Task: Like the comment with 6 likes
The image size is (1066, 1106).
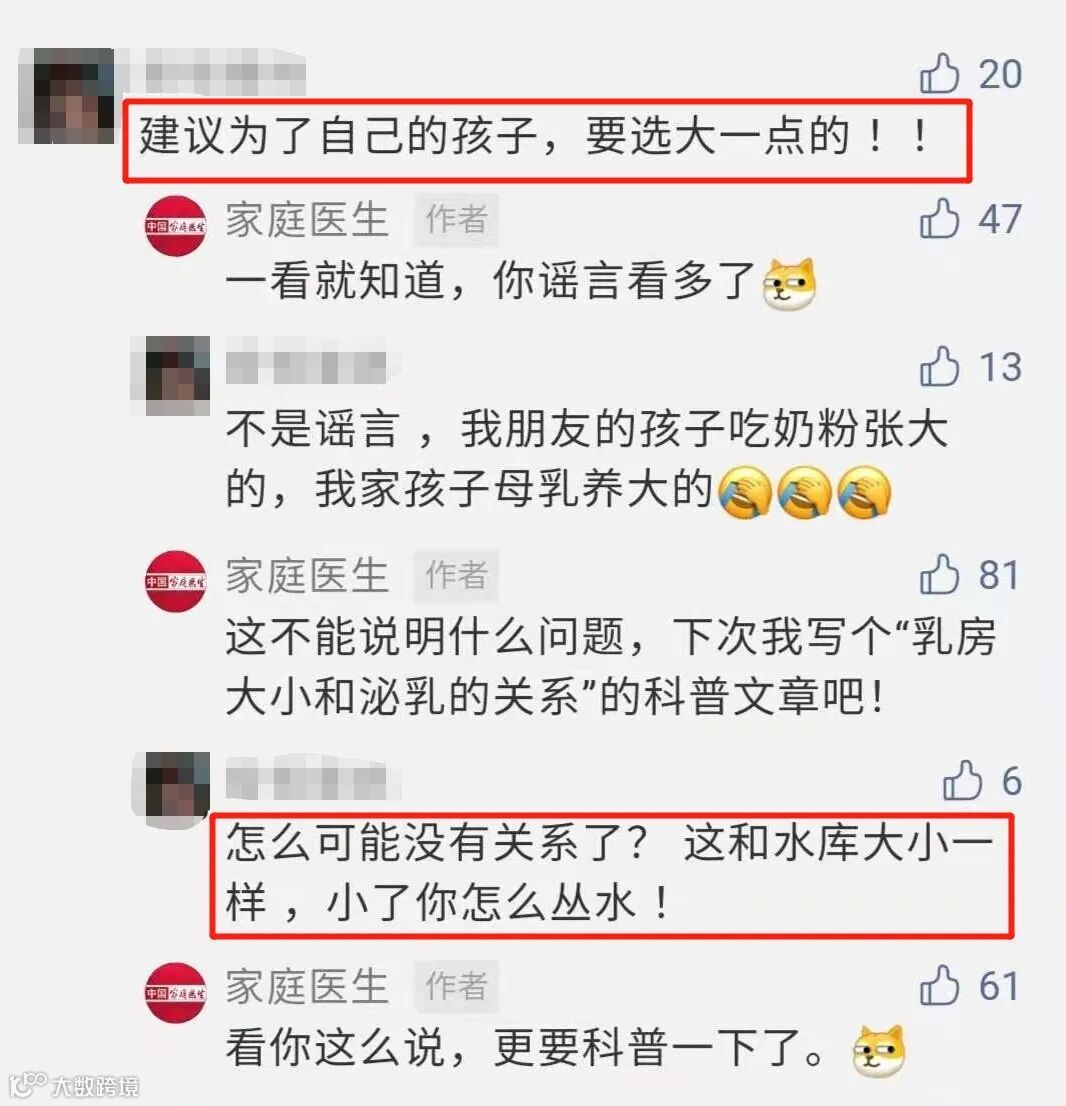Action: pos(962,780)
